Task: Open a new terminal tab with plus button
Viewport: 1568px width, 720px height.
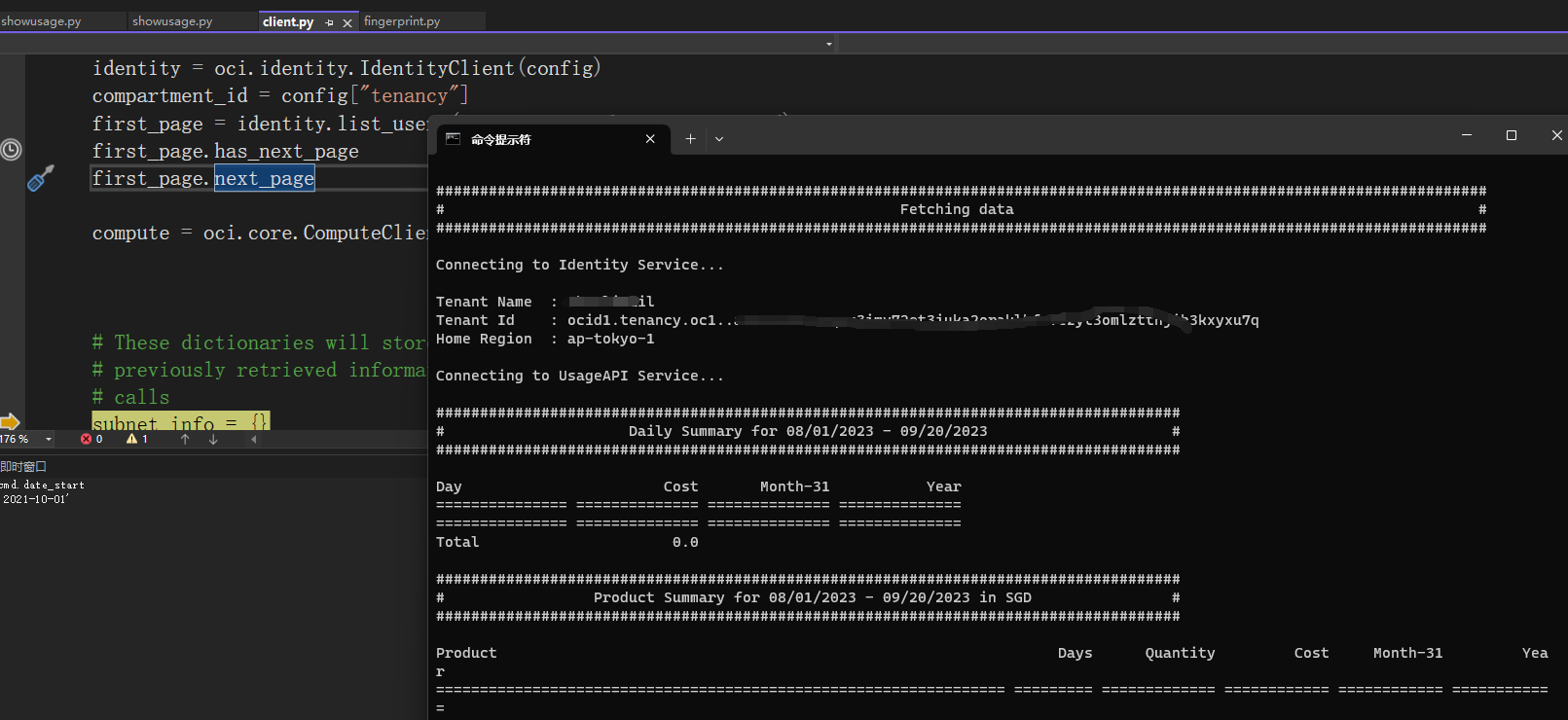Action: (x=690, y=139)
